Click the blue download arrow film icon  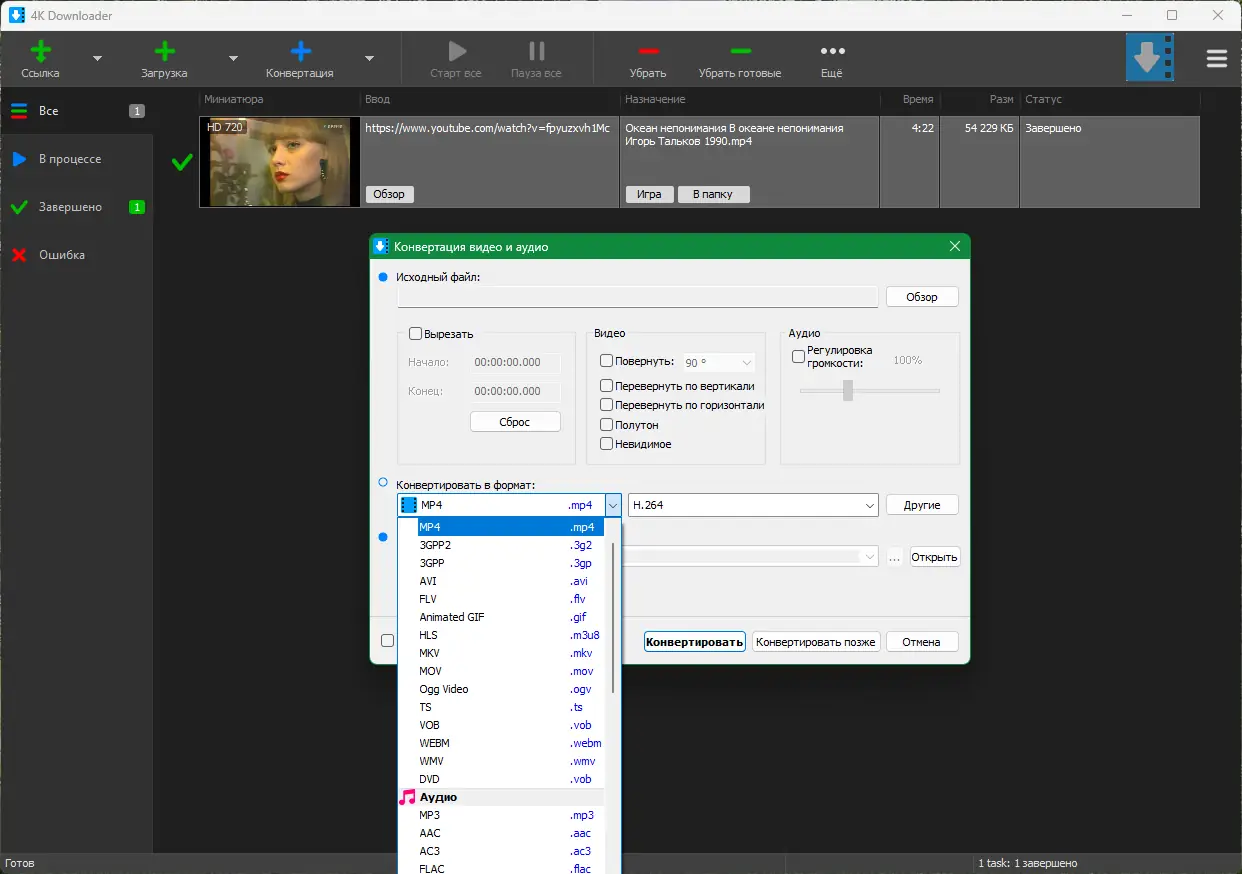coord(1149,58)
